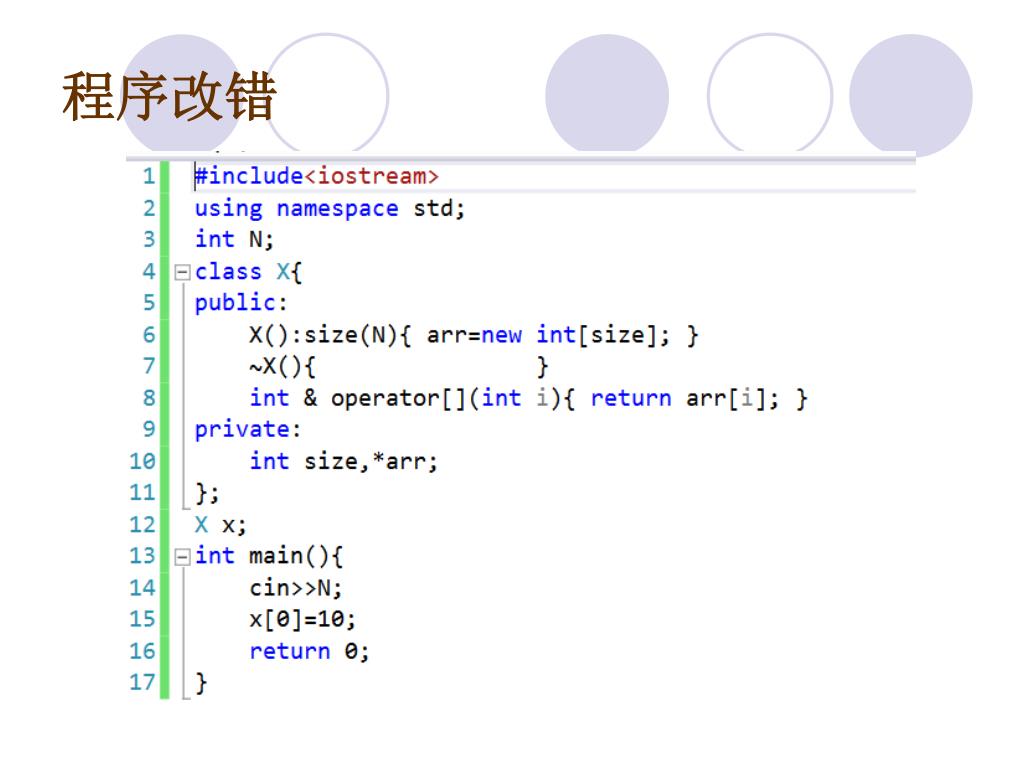Click the 'public:' access specifier
1024x768 pixels.
[241, 303]
